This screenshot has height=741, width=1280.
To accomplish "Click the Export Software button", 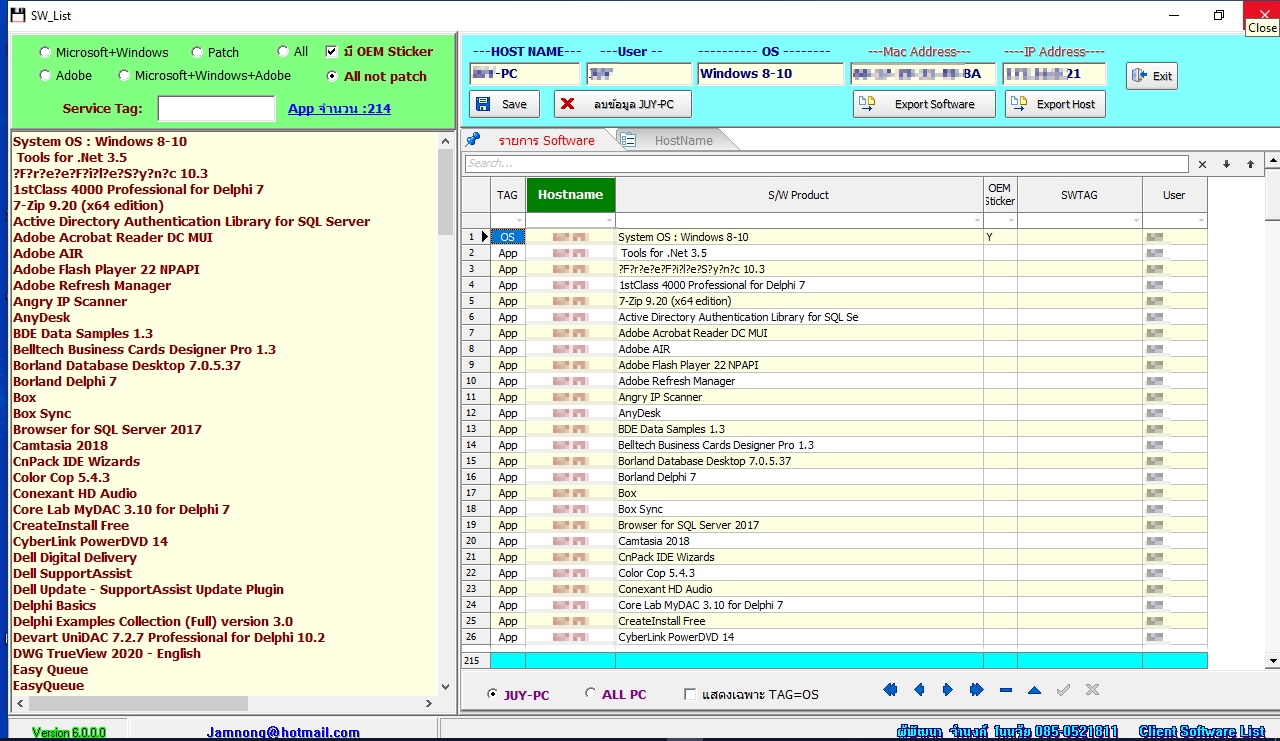I will pyautogui.click(x=923, y=103).
